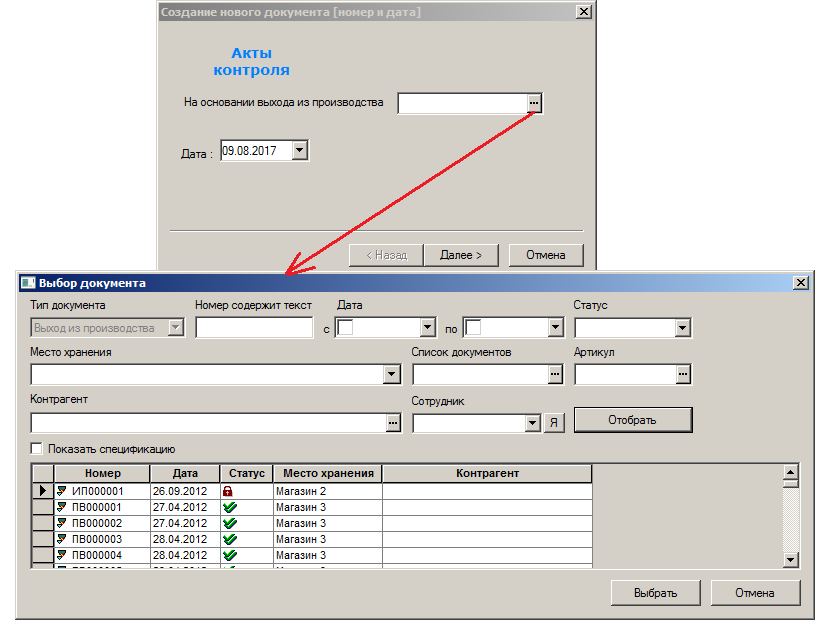Click the disabled Тип документа dropdown

107,328
